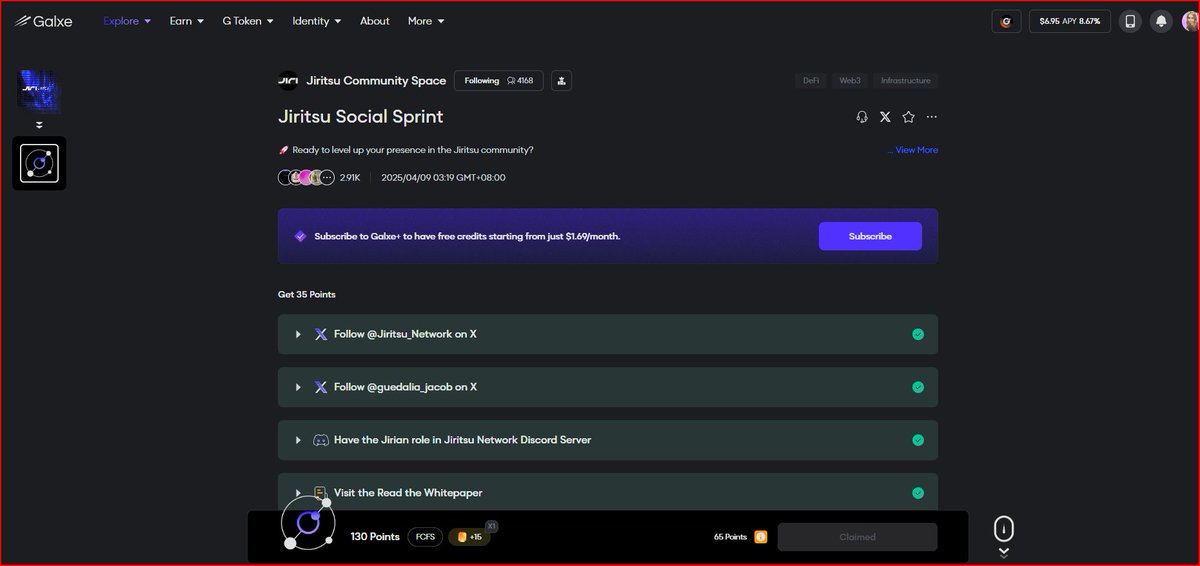Click the check mark on @guedalia_jacob task
This screenshot has height=566, width=1200.
918,387
